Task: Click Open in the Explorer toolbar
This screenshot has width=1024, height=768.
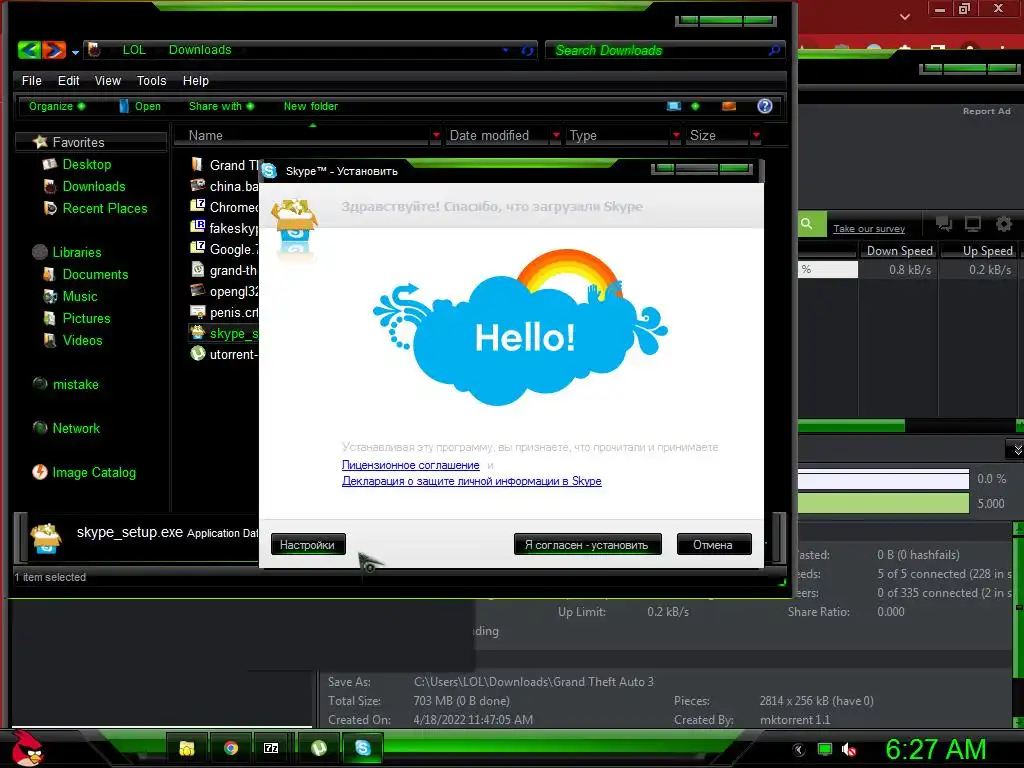Action: coord(140,106)
